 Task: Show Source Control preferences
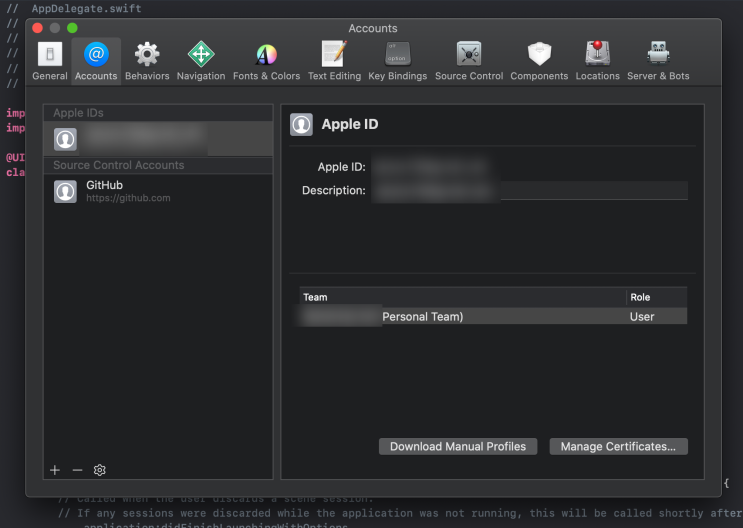(x=469, y=61)
